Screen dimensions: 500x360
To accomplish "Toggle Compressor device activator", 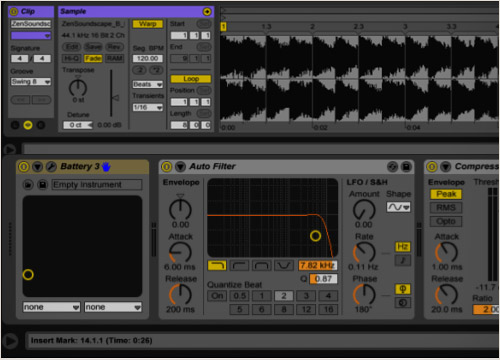I will [432, 166].
